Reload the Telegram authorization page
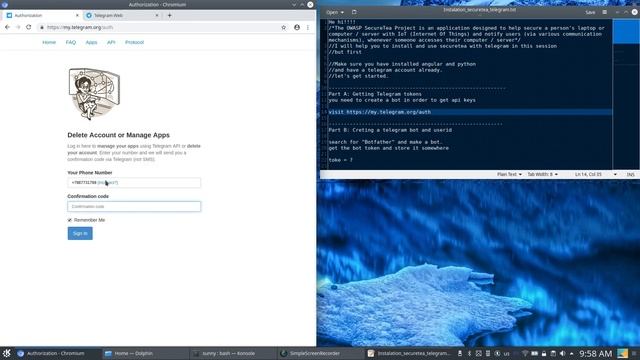Viewport: 640px width, 360px height. coord(29,27)
